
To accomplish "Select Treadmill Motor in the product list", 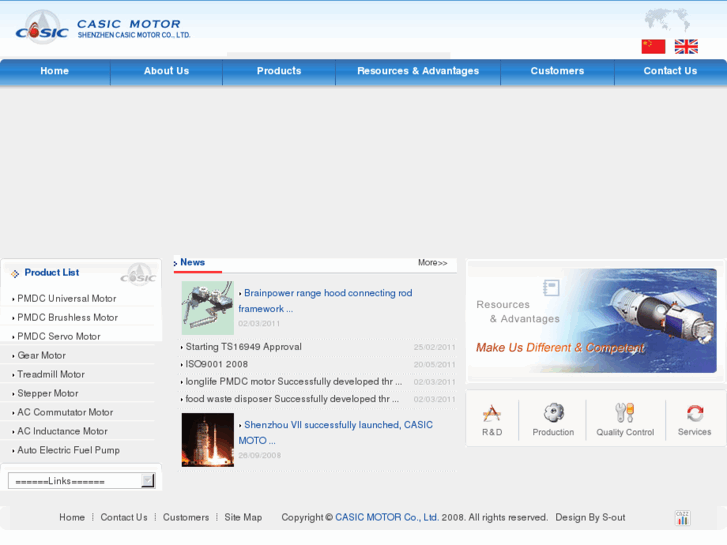I will pyautogui.click(x=51, y=374).
